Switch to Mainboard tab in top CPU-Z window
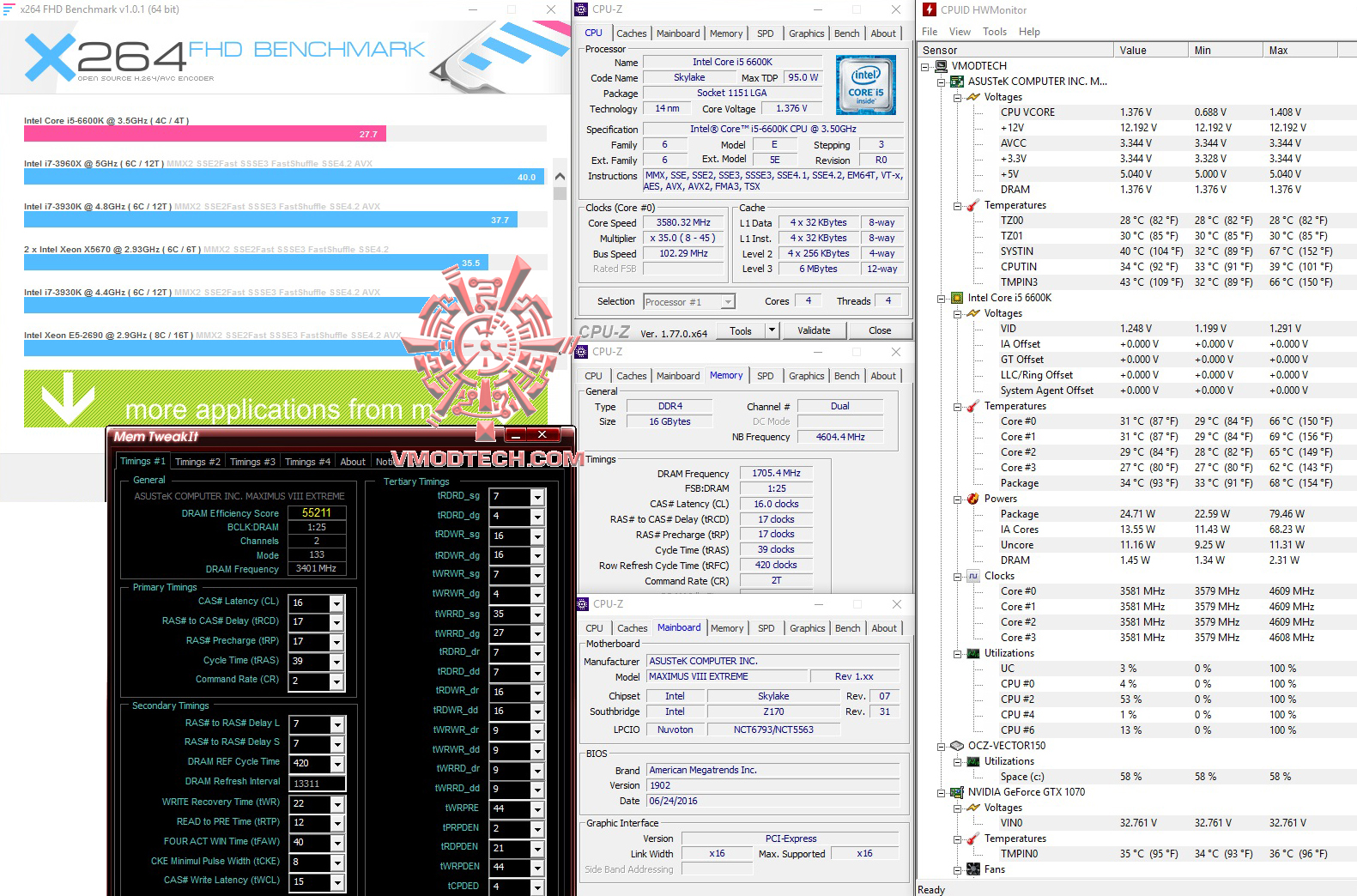 click(678, 33)
